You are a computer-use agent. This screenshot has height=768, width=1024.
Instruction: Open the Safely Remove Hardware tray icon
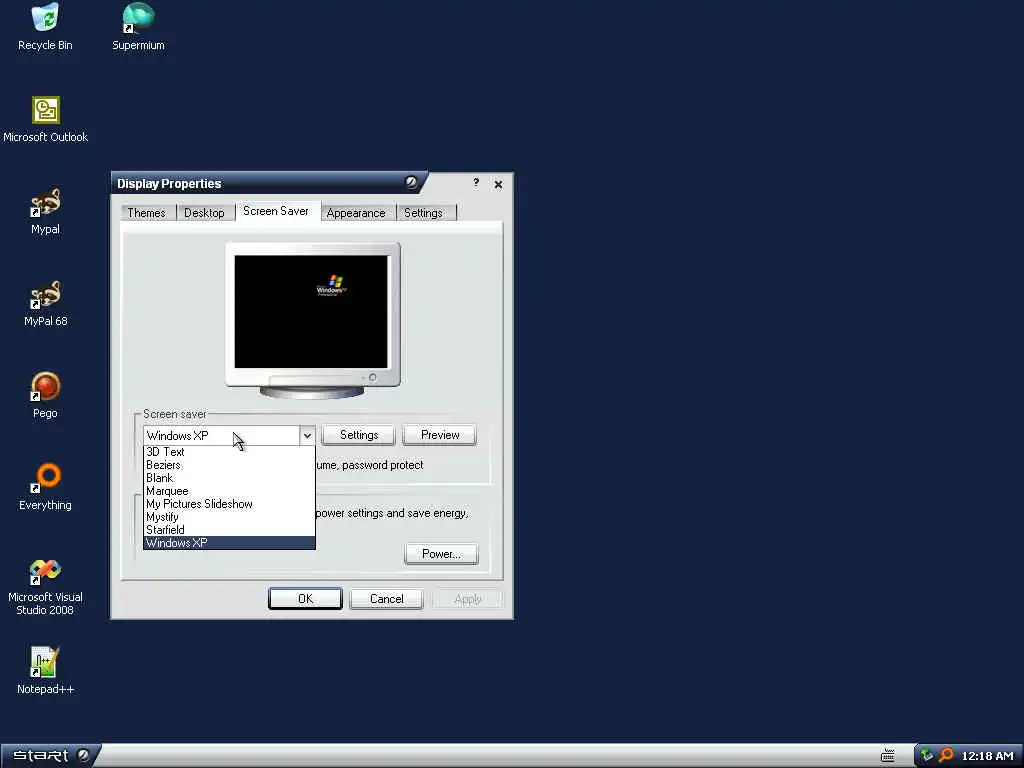pos(927,756)
